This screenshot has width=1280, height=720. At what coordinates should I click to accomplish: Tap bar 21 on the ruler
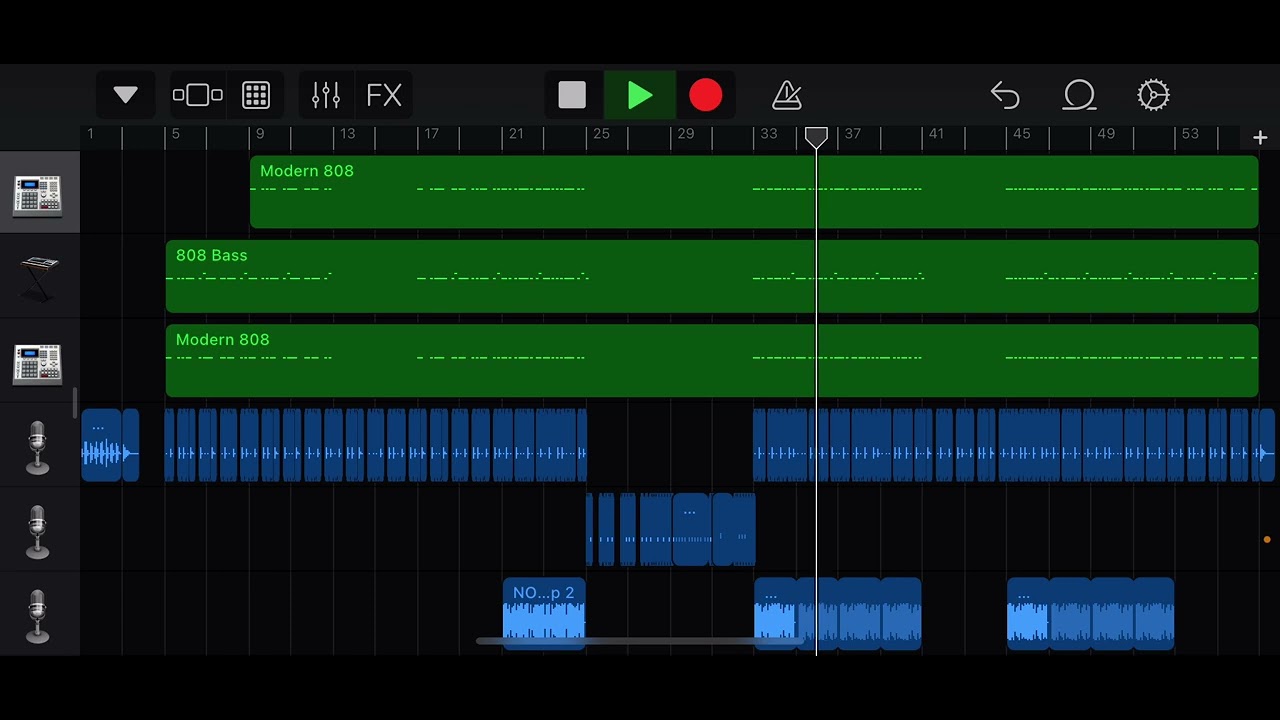[x=516, y=134]
